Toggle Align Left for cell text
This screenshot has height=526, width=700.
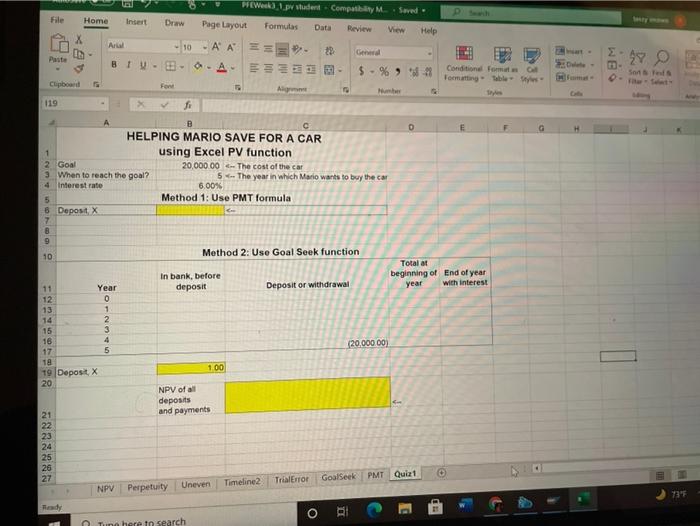tap(254, 68)
